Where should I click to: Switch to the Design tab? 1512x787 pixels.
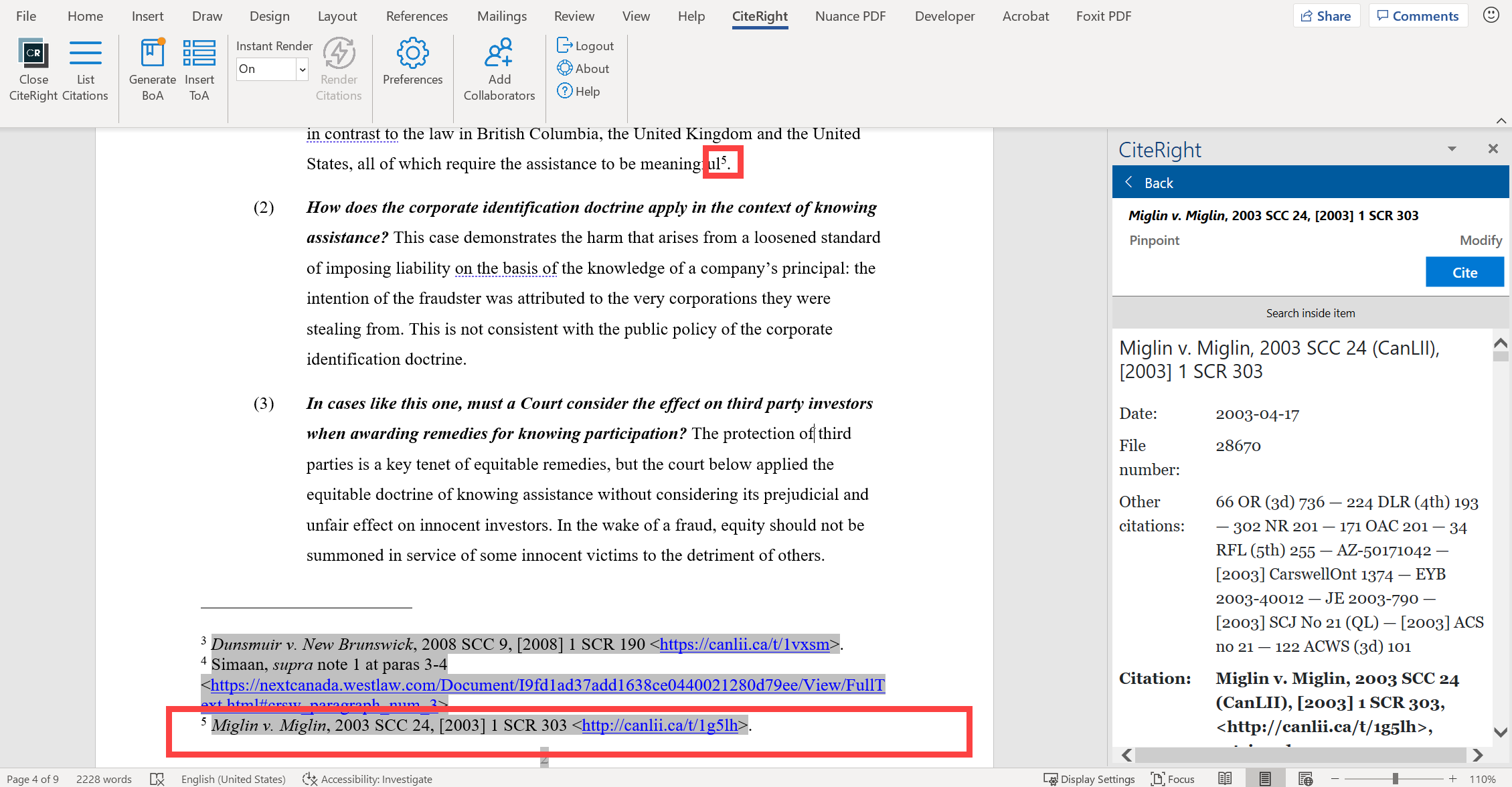pos(269,16)
